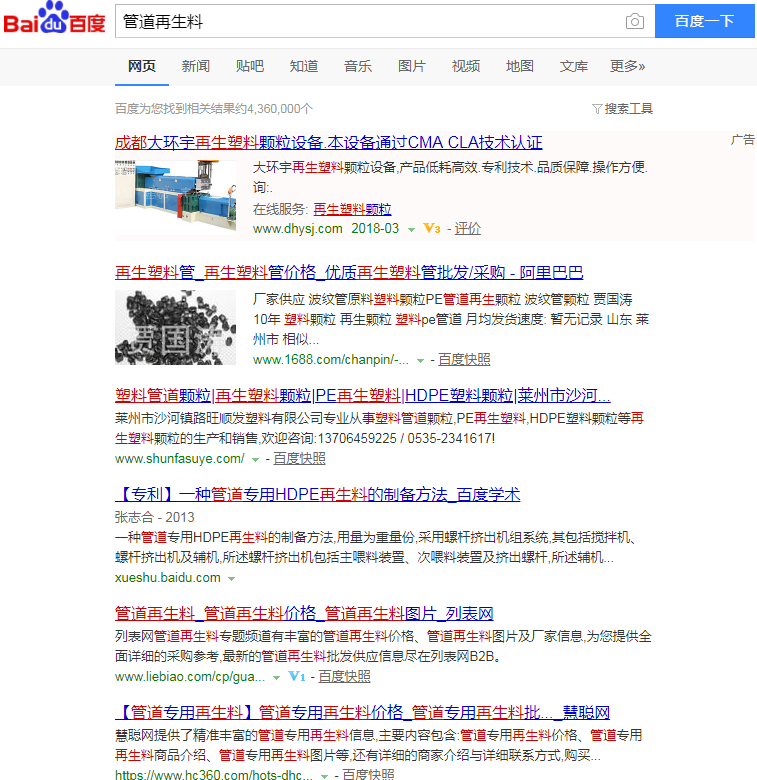The image size is (757, 780).
Task: Click the 广告 ad label
Action: pyautogui.click(x=742, y=140)
